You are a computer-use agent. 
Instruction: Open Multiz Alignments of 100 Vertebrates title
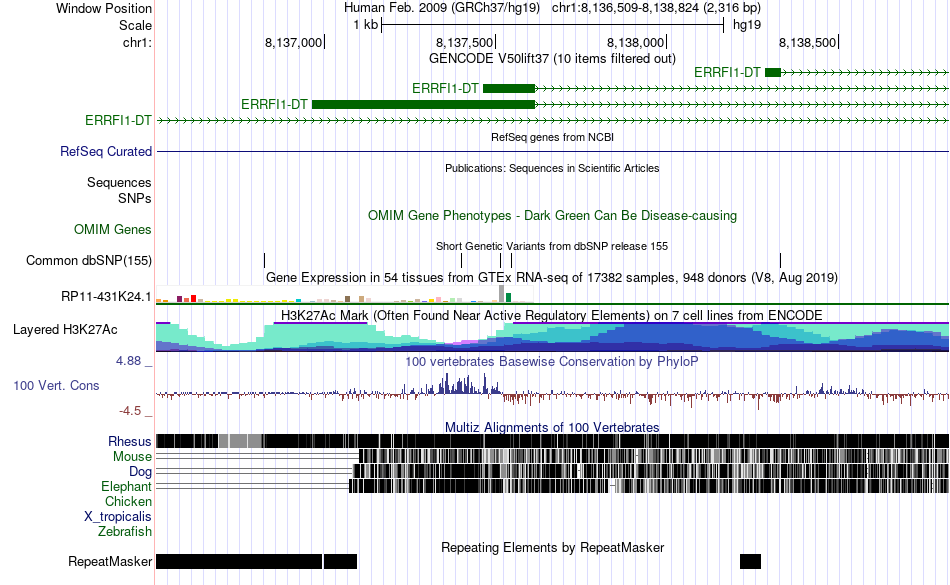pyautogui.click(x=552, y=428)
